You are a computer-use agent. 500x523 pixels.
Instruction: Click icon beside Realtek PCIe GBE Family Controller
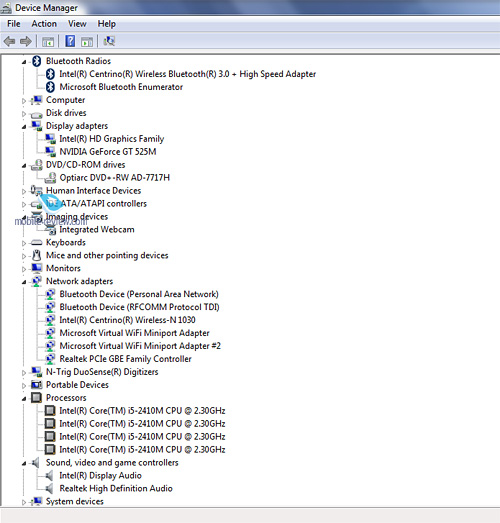(x=50, y=359)
